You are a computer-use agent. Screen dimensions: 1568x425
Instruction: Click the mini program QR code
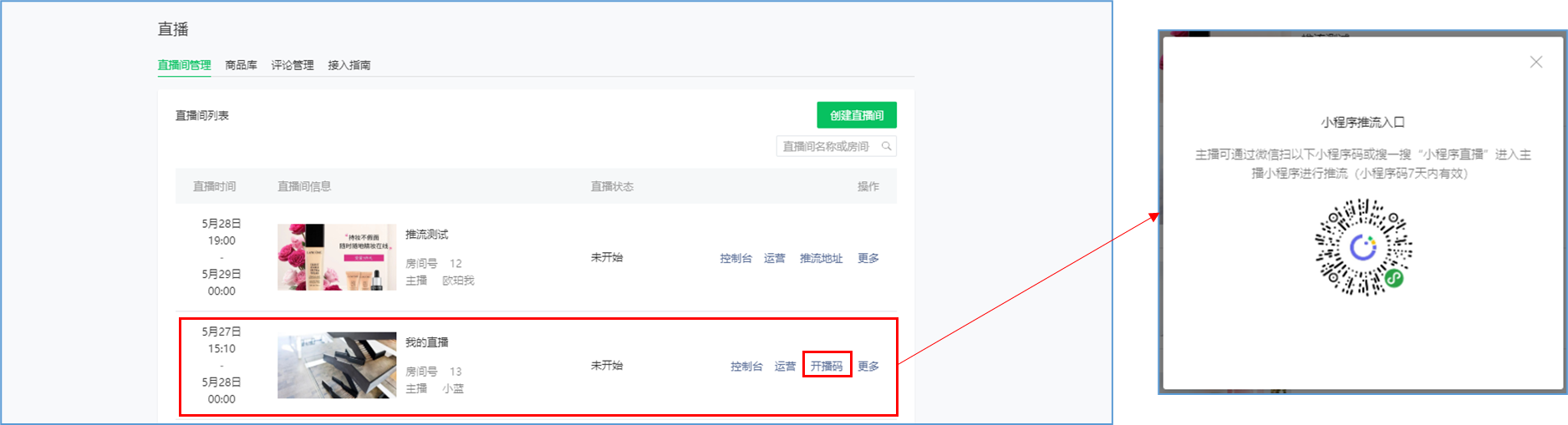coord(1363,247)
